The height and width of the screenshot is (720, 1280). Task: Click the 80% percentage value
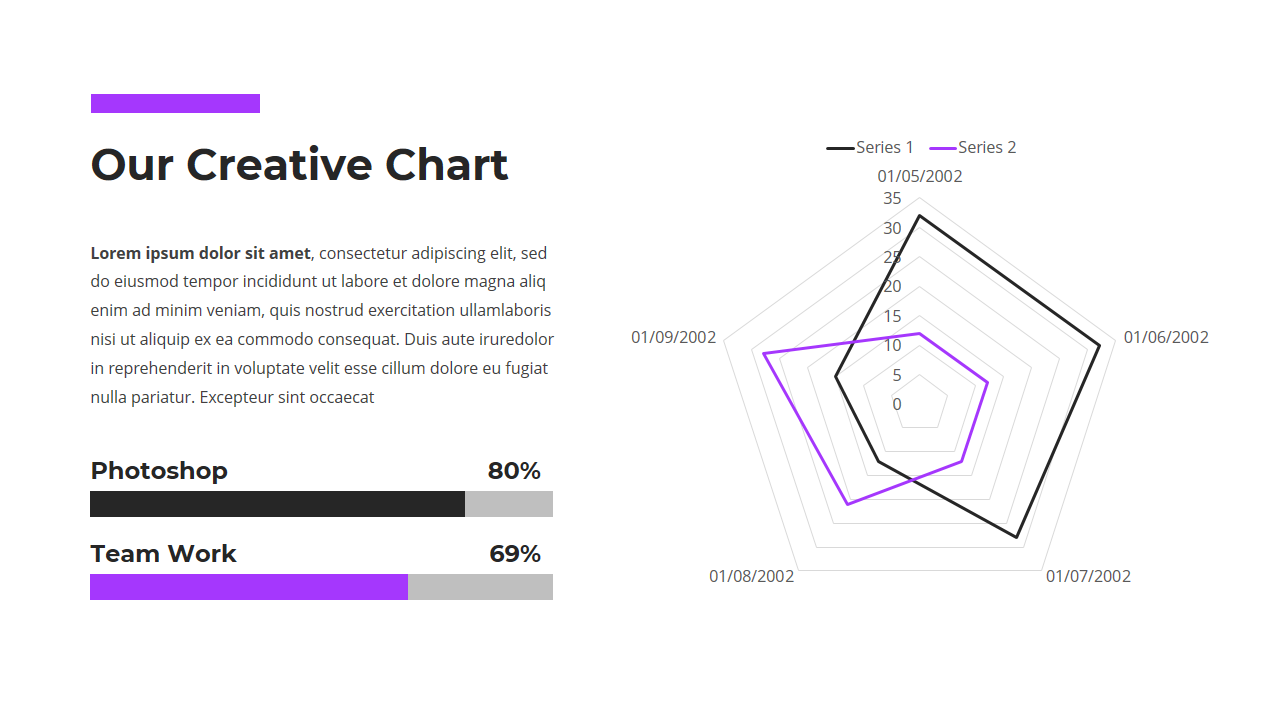[514, 471]
